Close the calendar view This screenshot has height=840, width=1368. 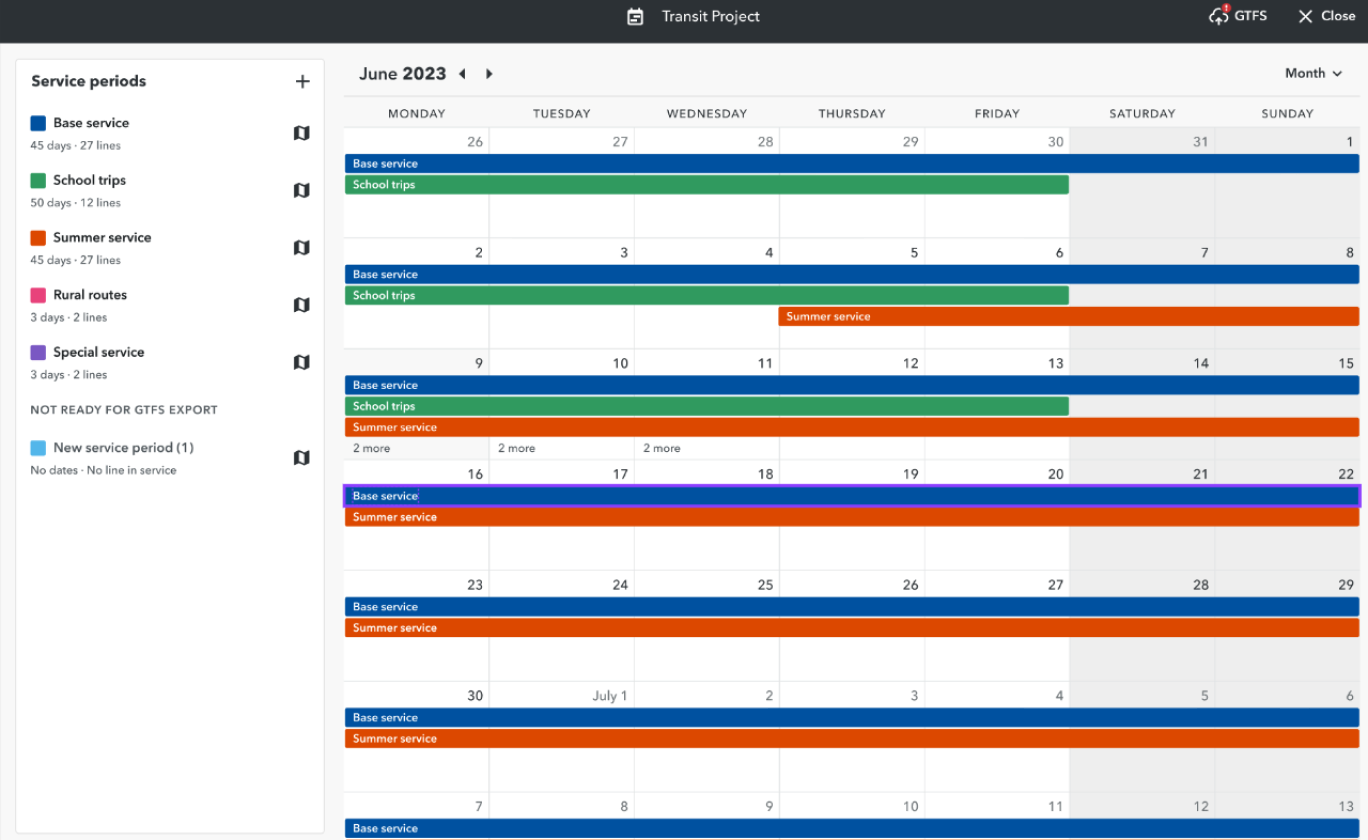coord(1326,16)
